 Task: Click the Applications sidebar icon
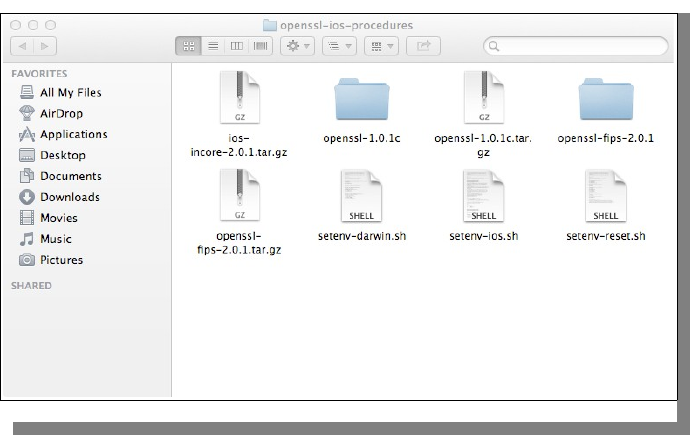click(x=27, y=134)
